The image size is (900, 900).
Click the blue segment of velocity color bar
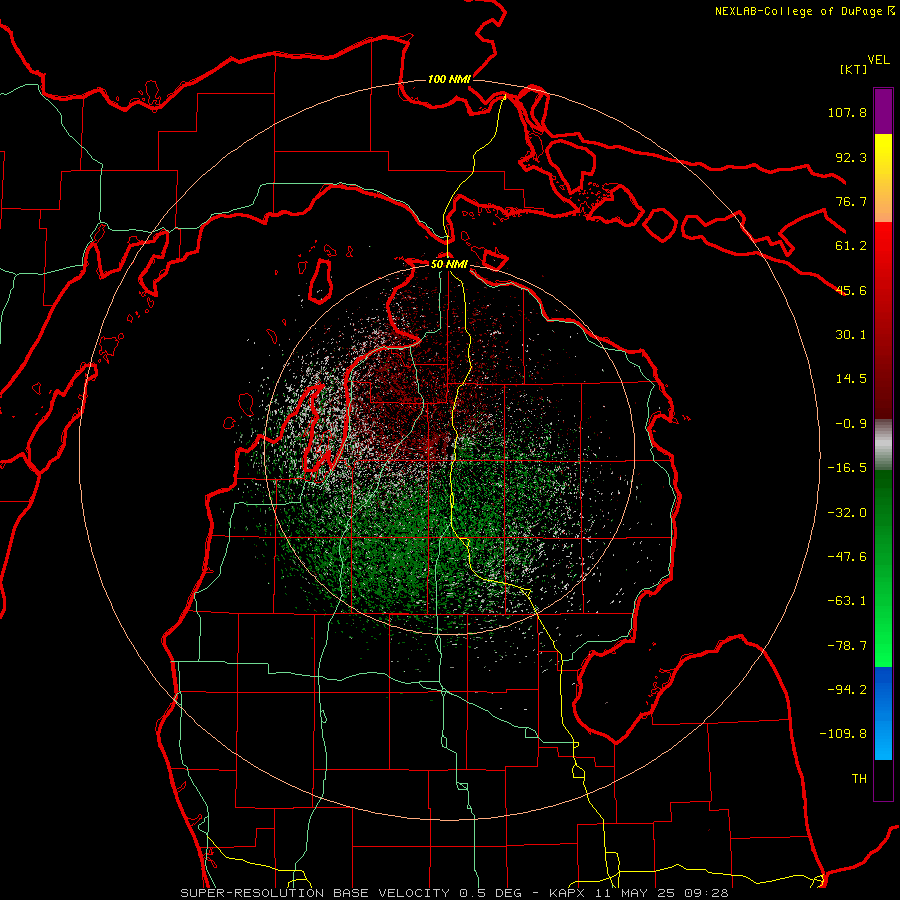[x=883, y=713]
